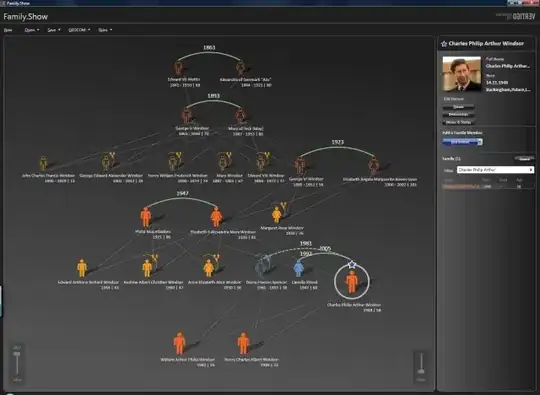Select John Charles Francis Windsor node
The image size is (540, 395).
[43, 163]
